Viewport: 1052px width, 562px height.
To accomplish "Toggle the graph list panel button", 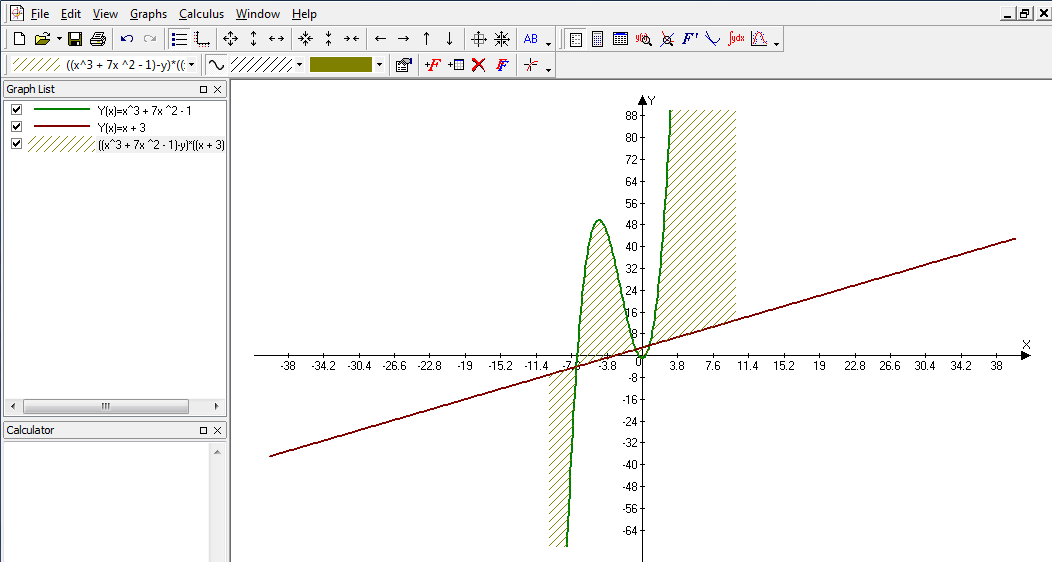I will pos(576,39).
